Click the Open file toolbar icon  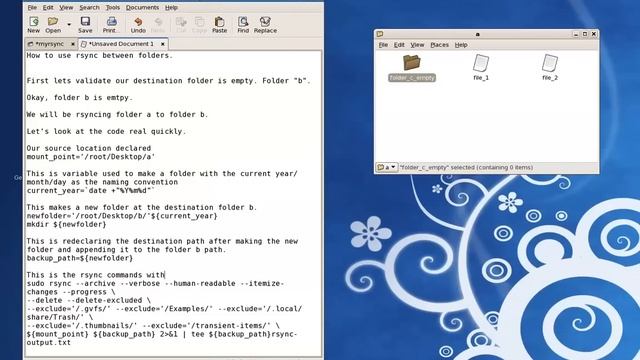coord(53,24)
